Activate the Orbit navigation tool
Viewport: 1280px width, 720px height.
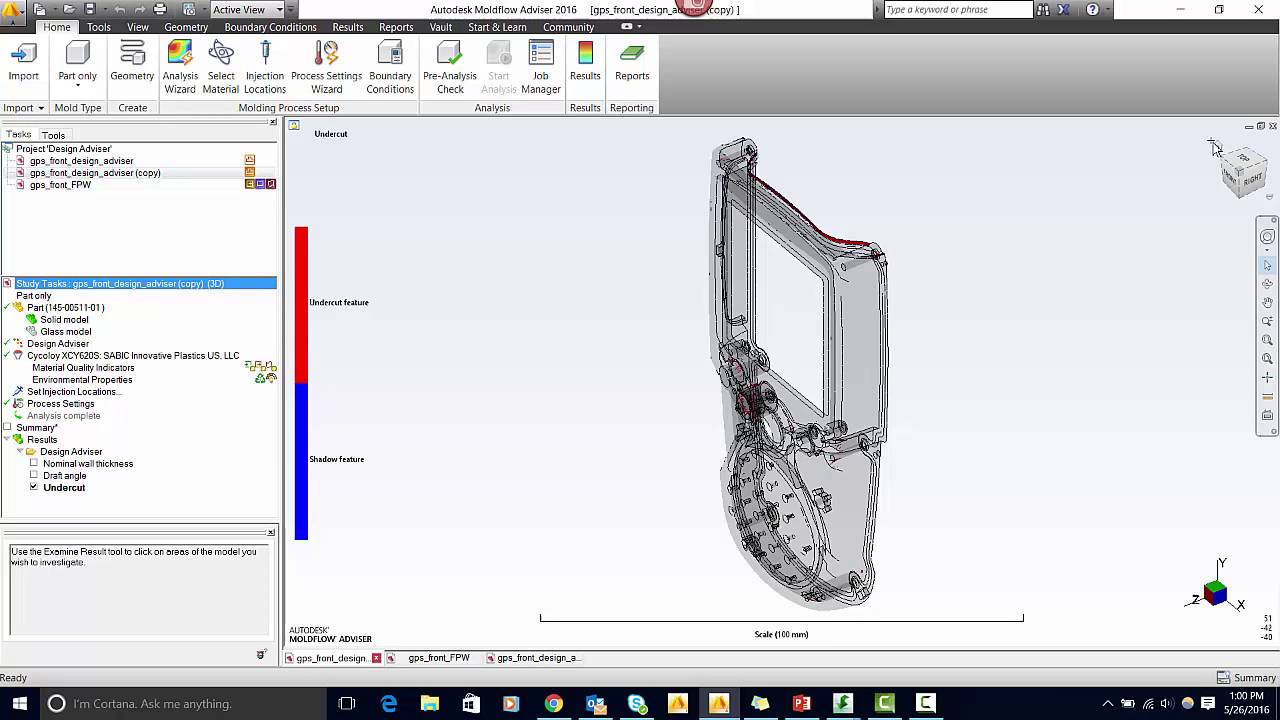(1267, 284)
